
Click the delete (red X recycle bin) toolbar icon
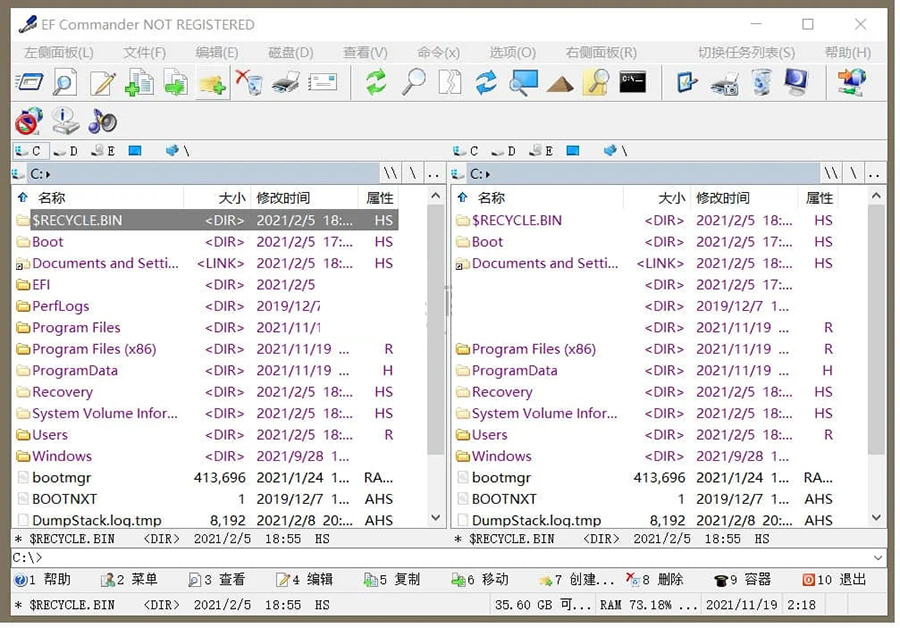249,83
